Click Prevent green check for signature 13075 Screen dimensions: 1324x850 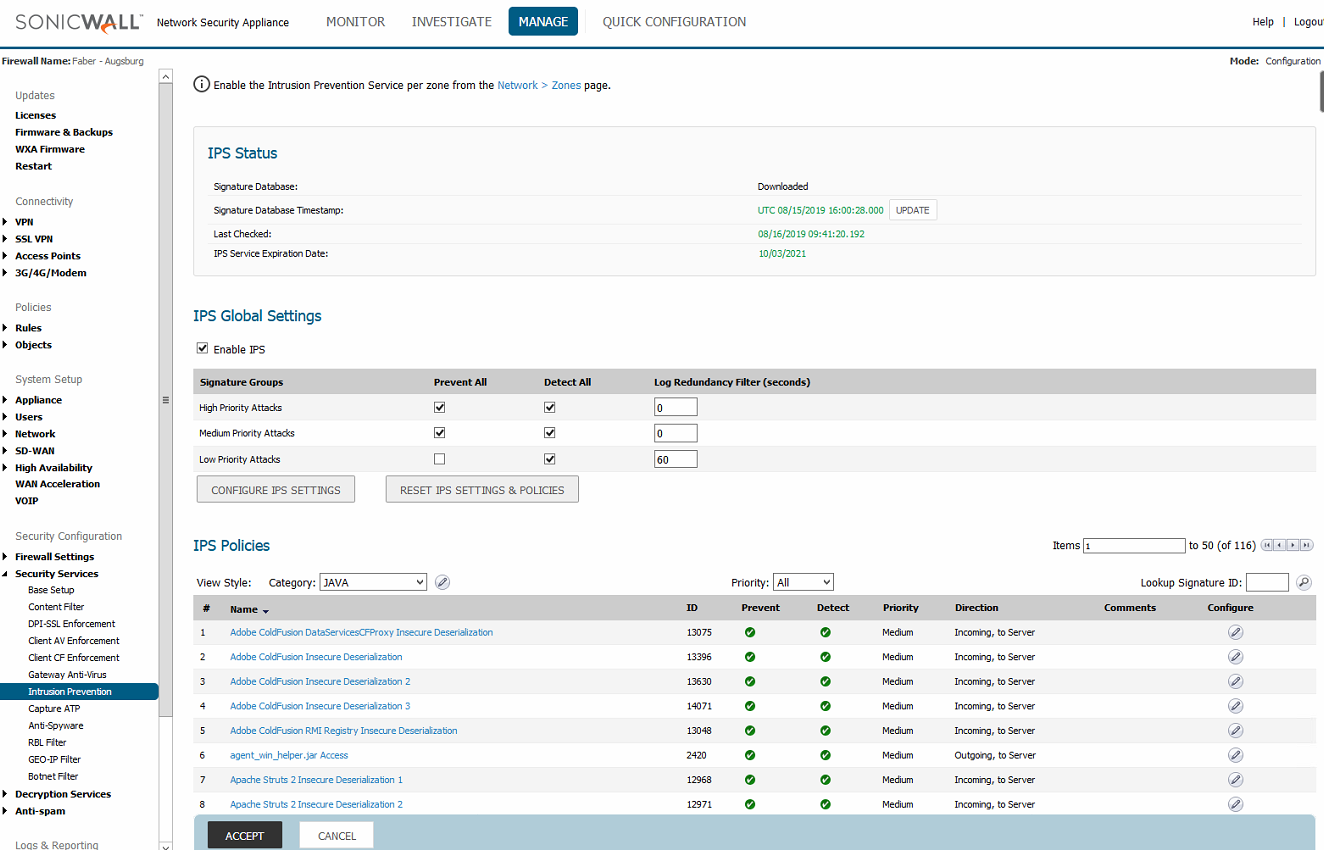pos(750,632)
